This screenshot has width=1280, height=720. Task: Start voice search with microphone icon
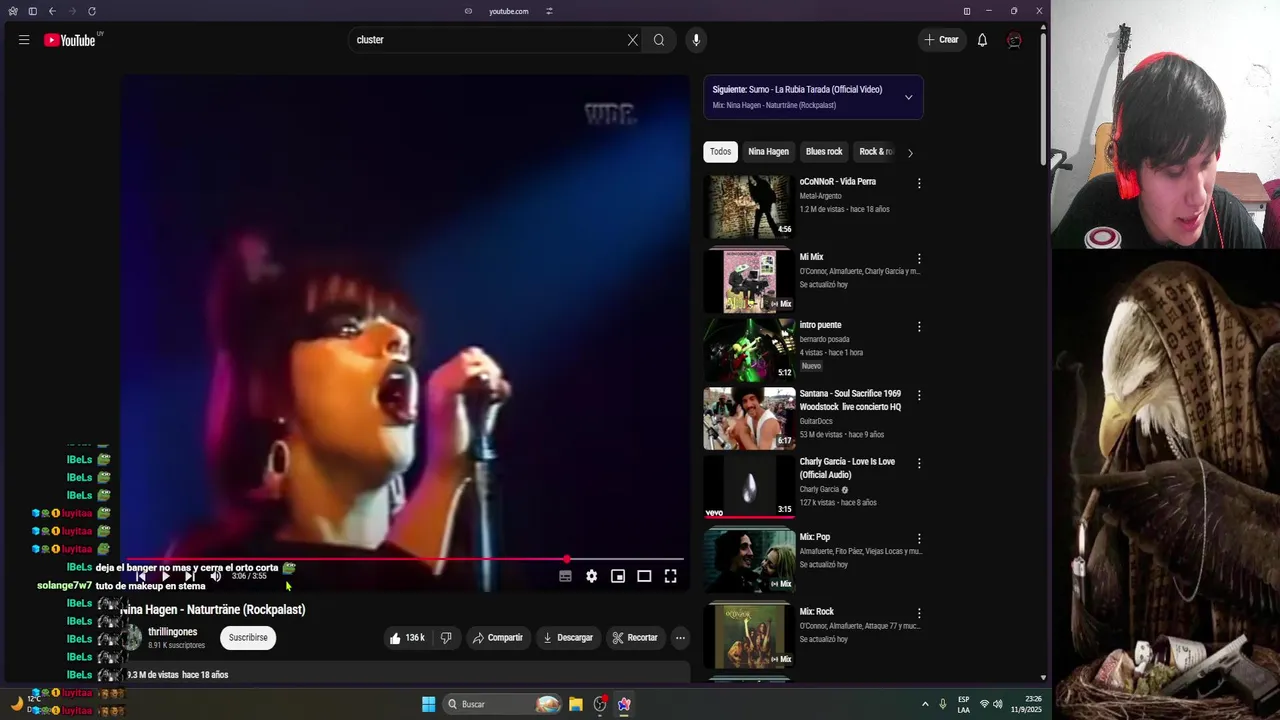pyautogui.click(x=696, y=40)
